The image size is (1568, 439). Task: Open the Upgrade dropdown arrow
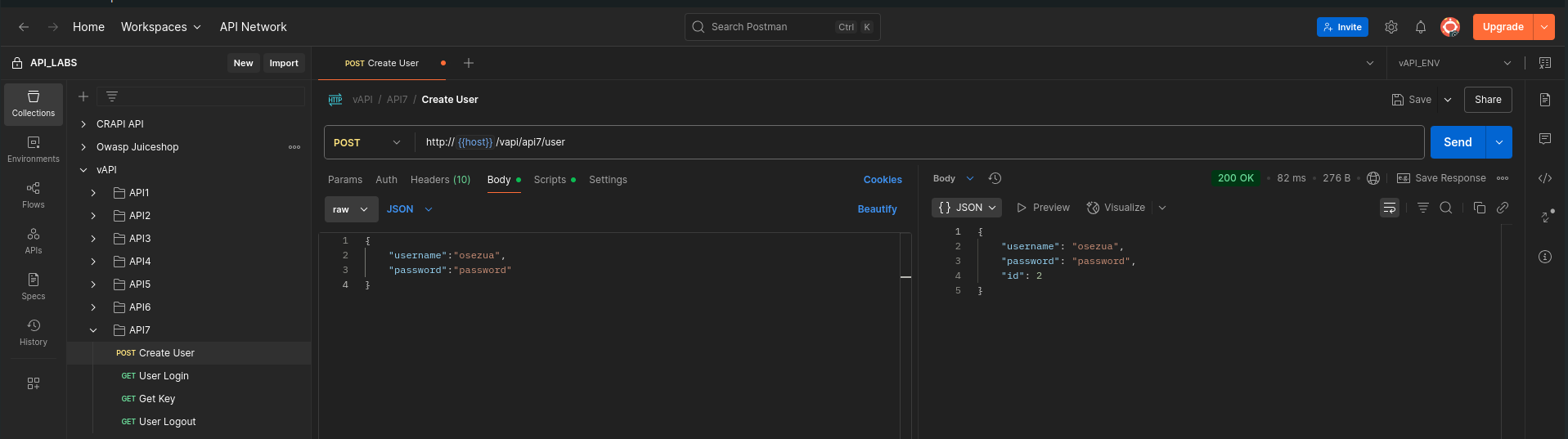point(1544,27)
